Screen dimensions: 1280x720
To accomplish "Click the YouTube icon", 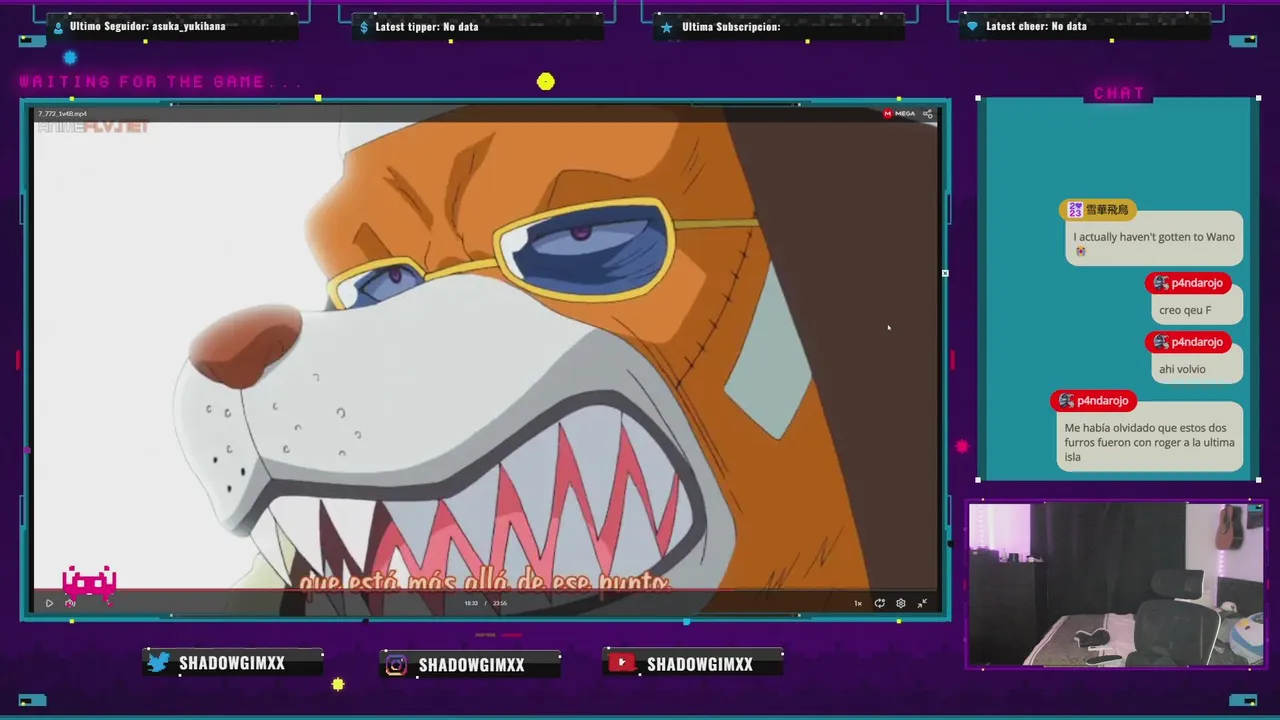I will pos(622,663).
